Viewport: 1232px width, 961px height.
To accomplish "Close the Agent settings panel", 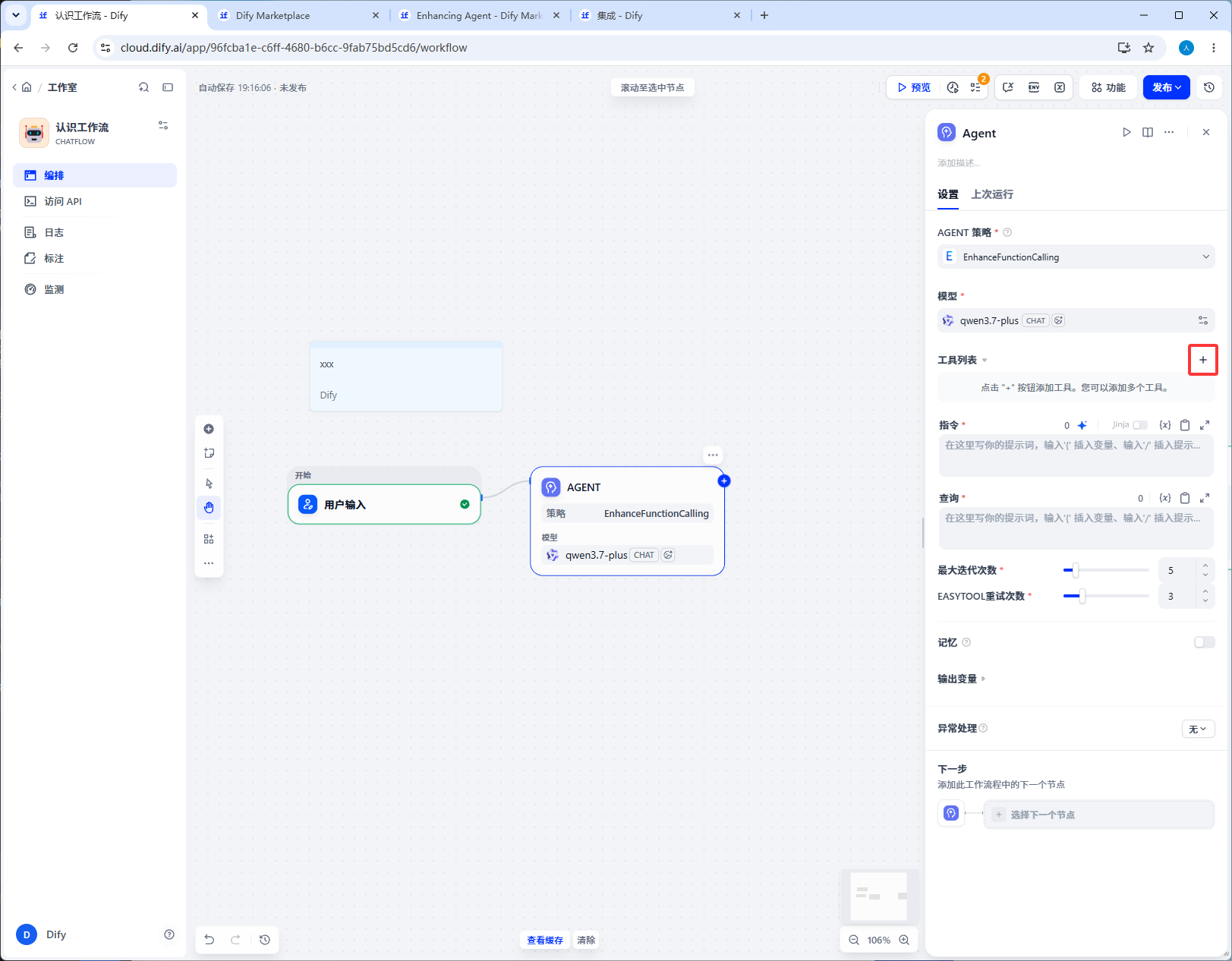I will tap(1206, 132).
